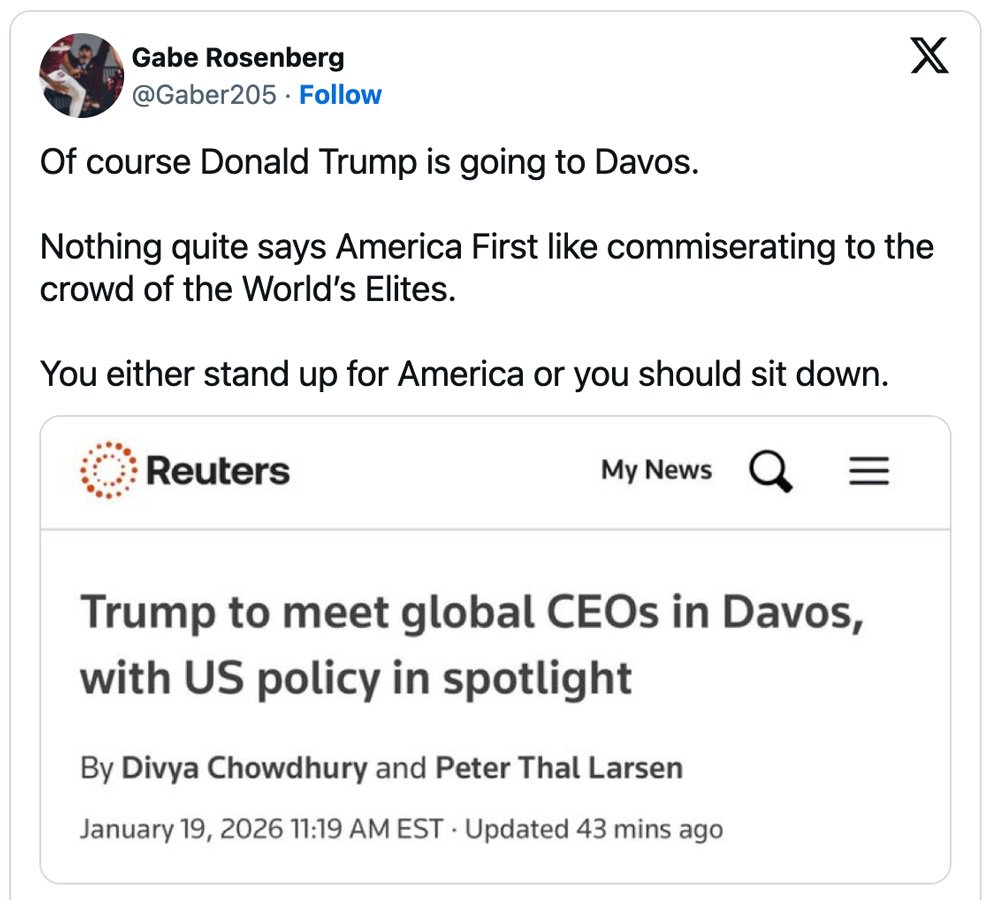Click Gabe Rosenberg's profile avatar
This screenshot has width=990, height=900.
81,76
